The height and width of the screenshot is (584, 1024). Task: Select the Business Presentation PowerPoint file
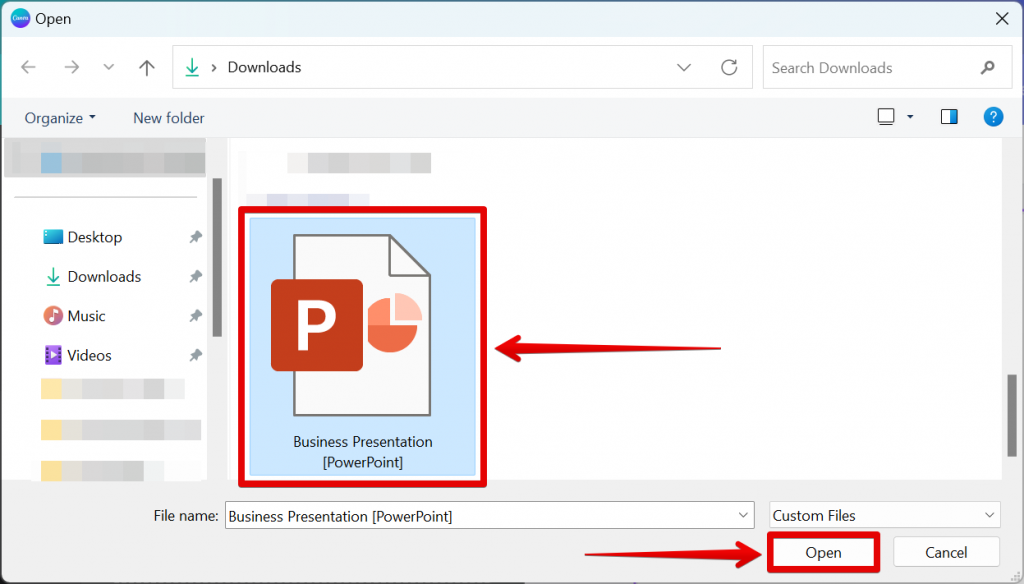point(362,345)
